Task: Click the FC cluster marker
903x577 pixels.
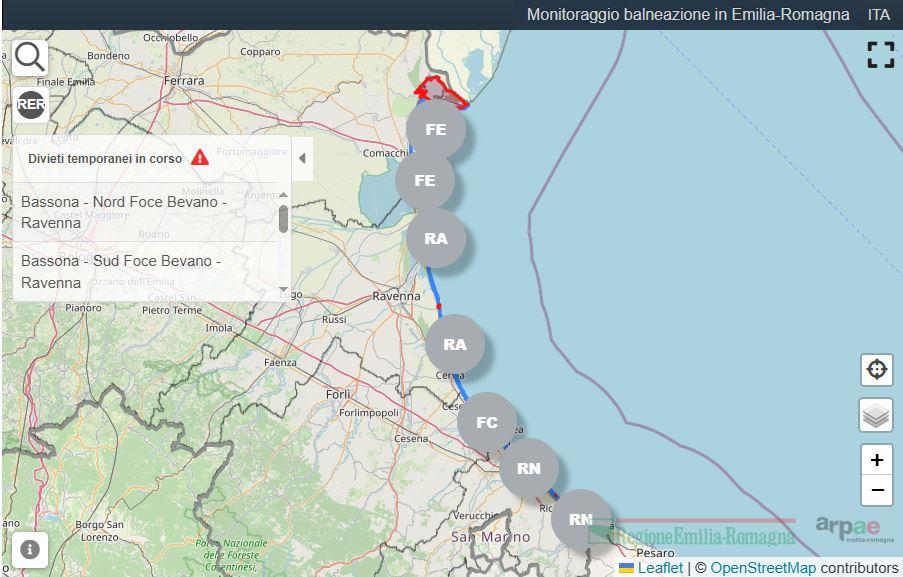Action: (x=487, y=422)
